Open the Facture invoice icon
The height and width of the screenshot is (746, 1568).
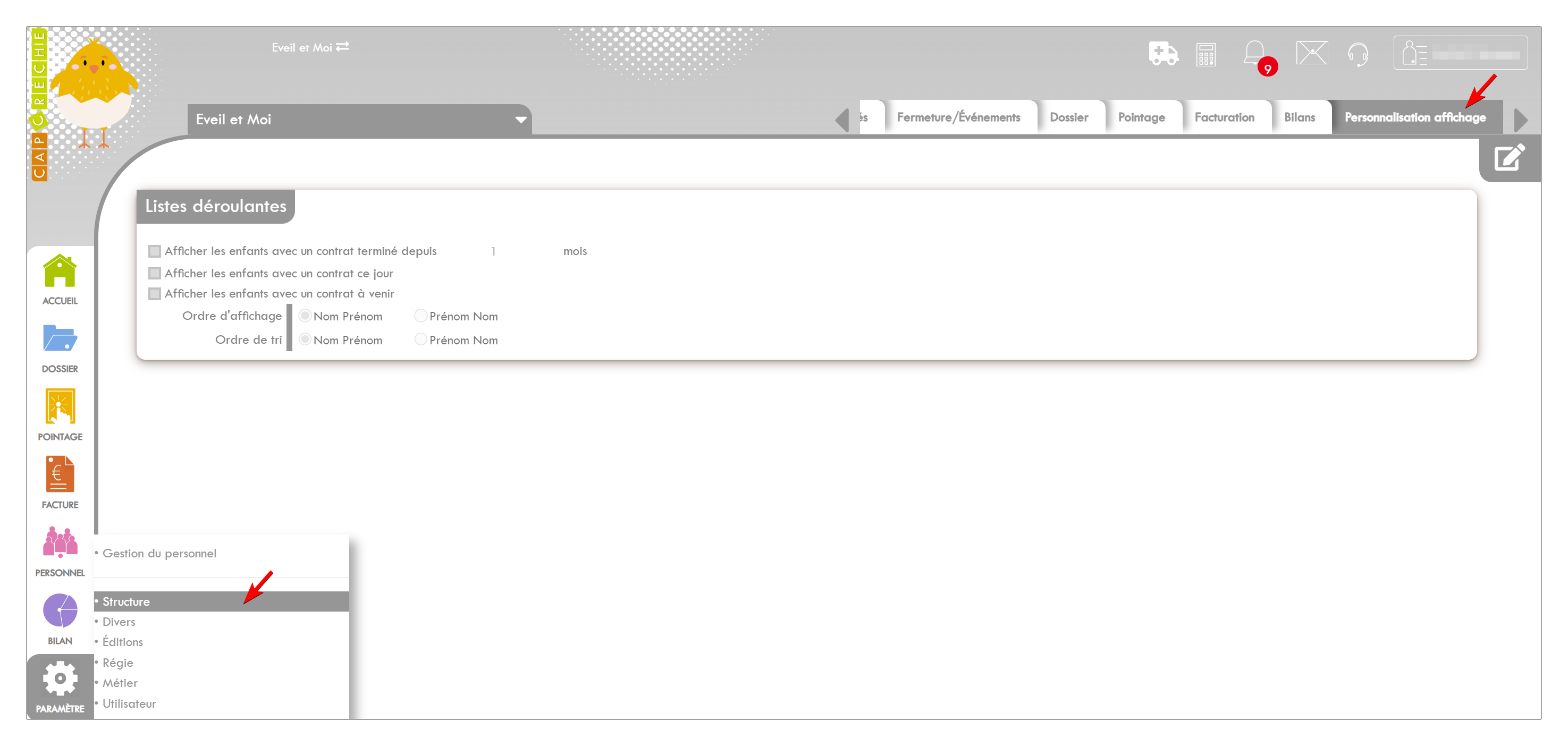60,474
